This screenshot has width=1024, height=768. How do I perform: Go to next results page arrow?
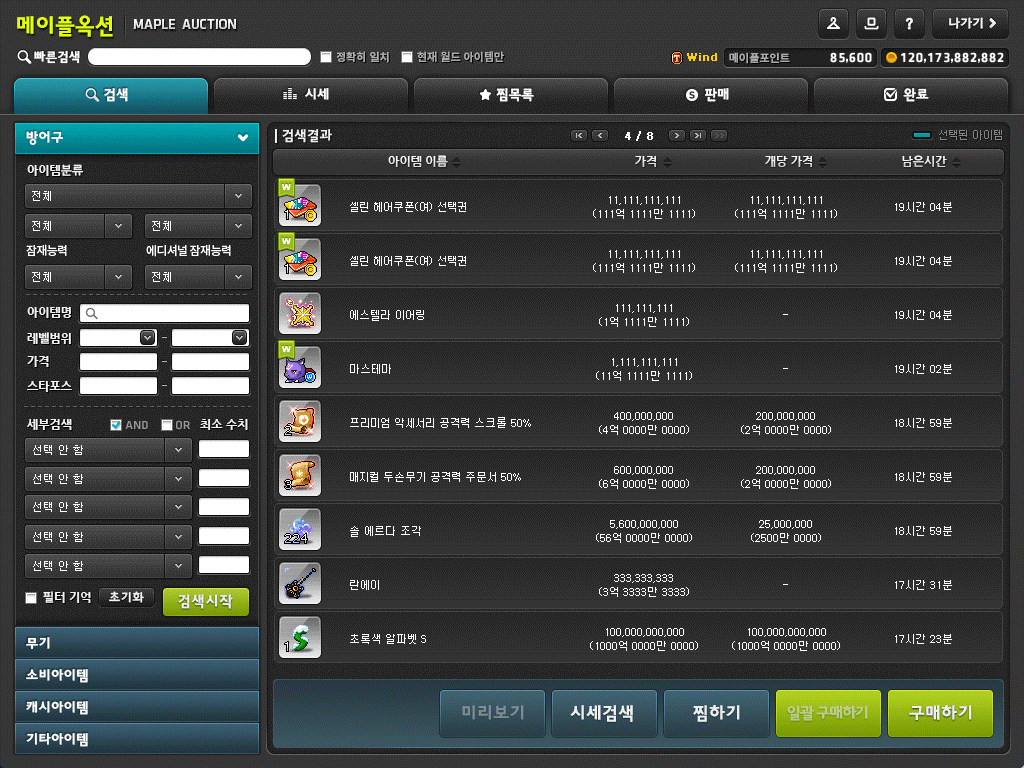(677, 135)
